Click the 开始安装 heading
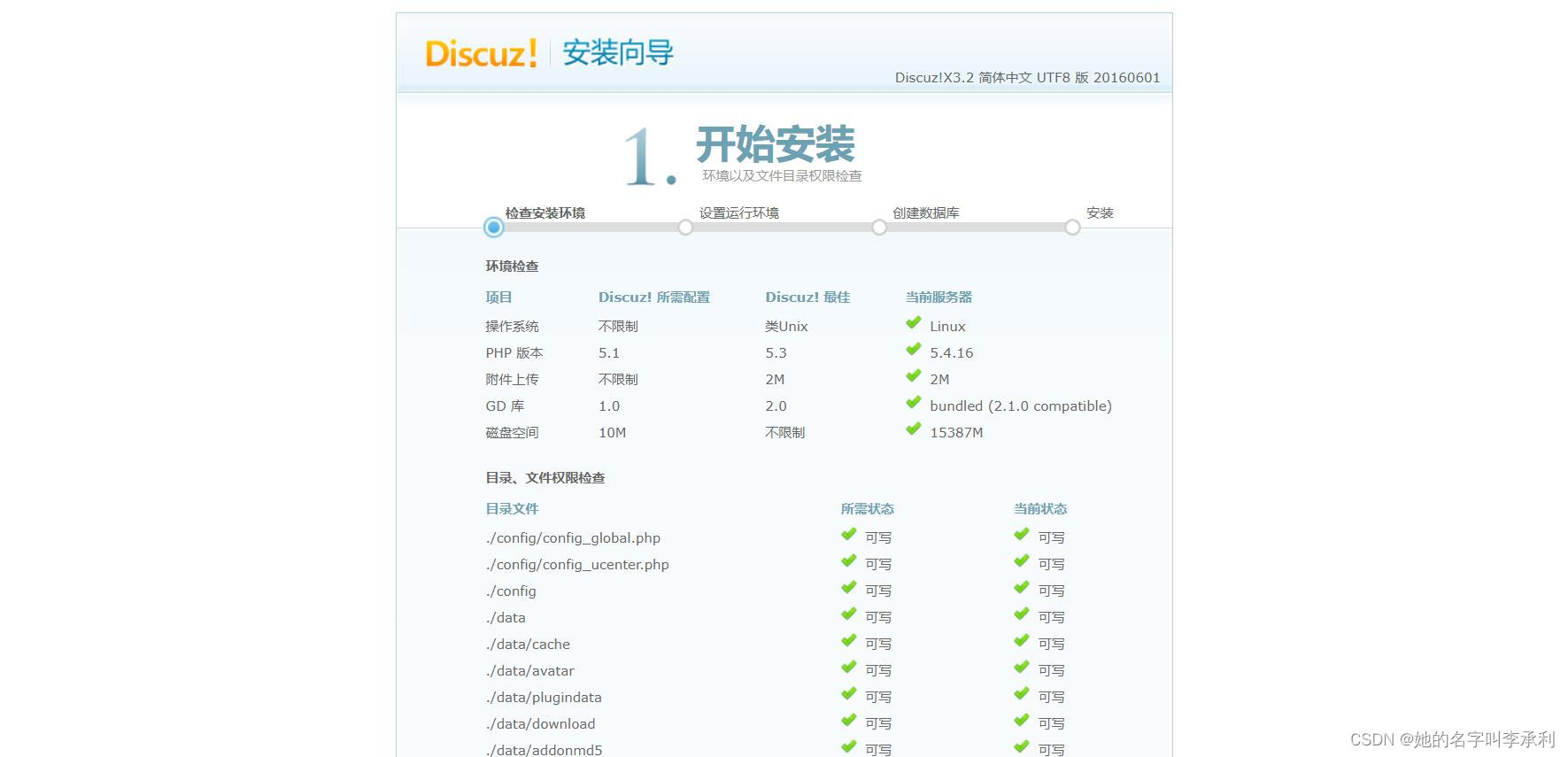The height and width of the screenshot is (757, 1568). coord(776,144)
